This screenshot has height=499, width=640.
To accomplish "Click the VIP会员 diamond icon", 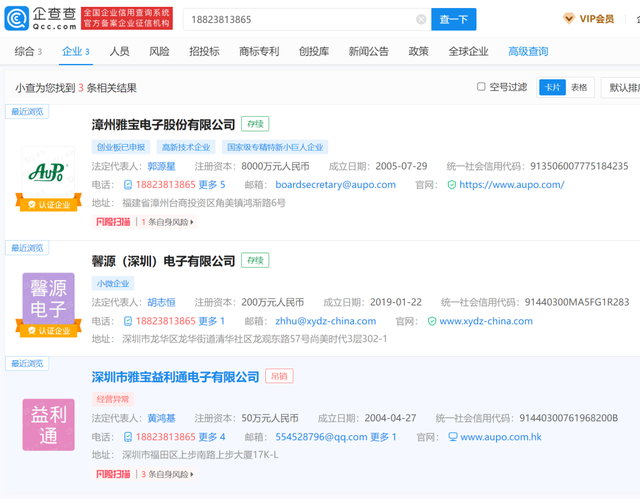I will pos(569,18).
